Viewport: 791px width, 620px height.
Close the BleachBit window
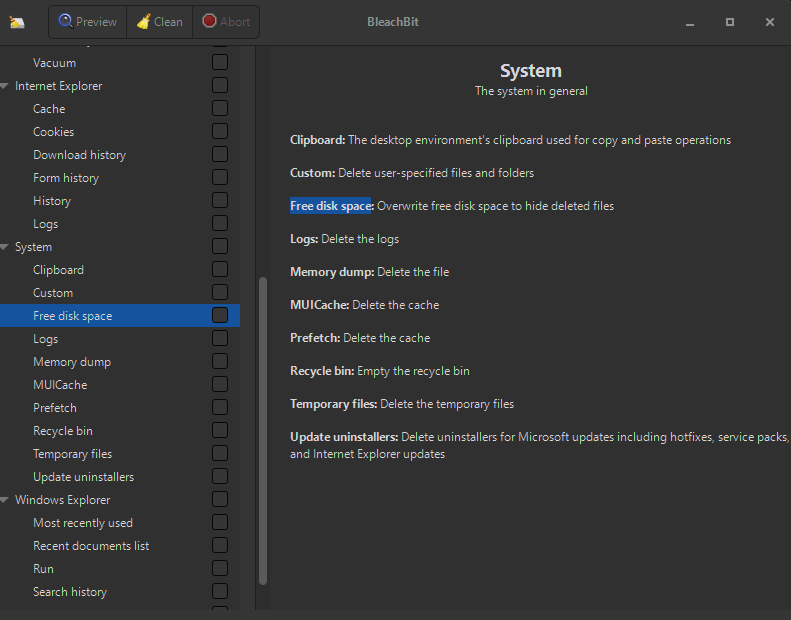(769, 22)
